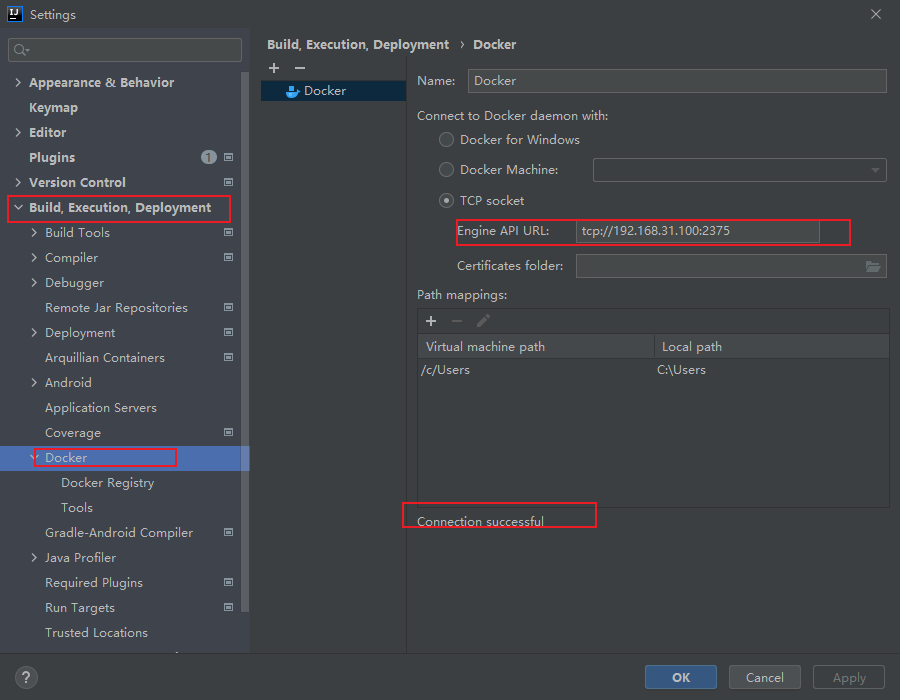Select the Docker for Windows radio option
The width and height of the screenshot is (900, 700).
tap(446, 140)
